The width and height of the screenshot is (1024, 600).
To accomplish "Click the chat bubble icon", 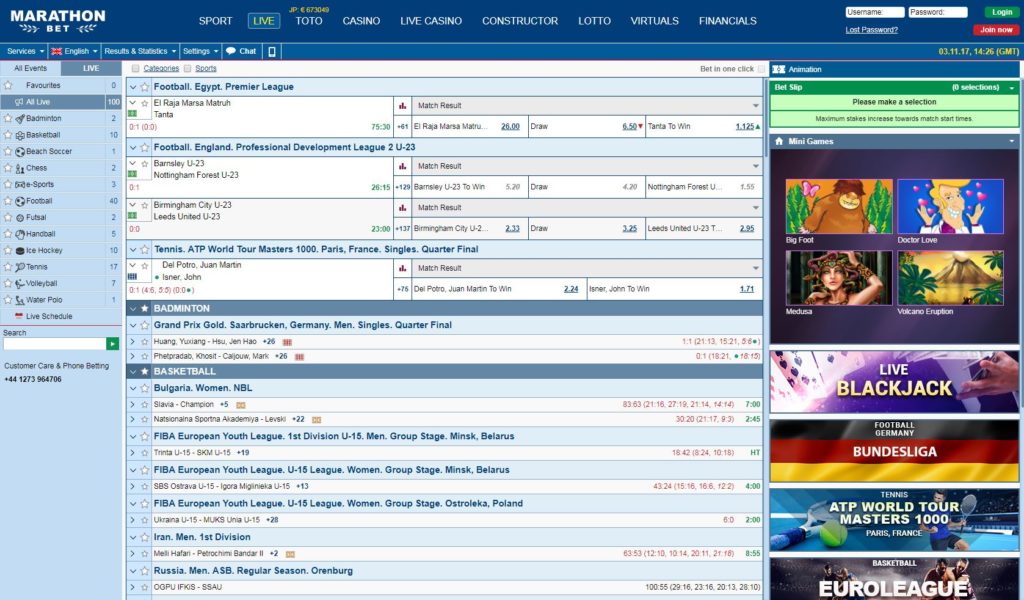I will 231,51.
